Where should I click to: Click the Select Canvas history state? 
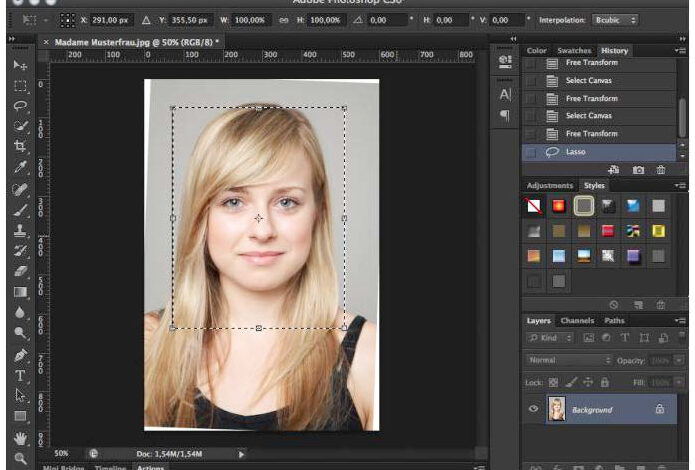tap(588, 80)
